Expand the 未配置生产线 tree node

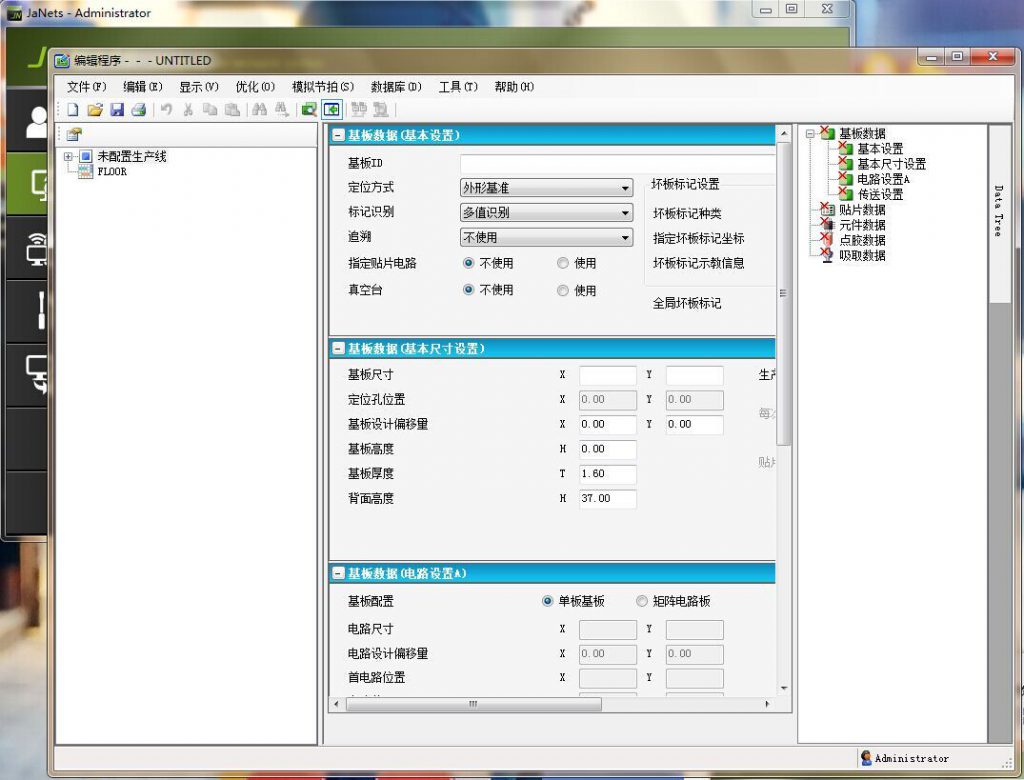click(68, 156)
